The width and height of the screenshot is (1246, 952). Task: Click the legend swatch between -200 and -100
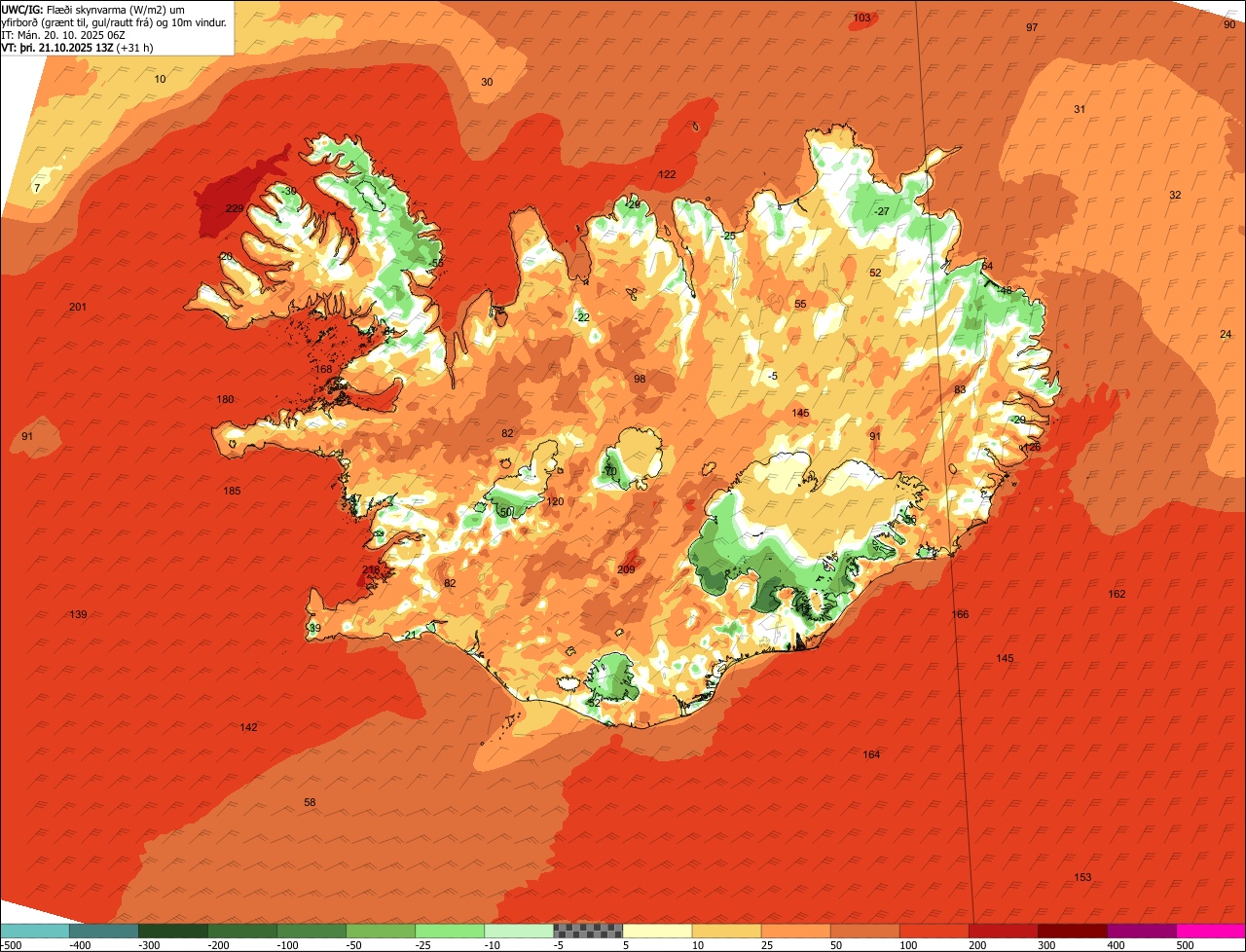242,931
